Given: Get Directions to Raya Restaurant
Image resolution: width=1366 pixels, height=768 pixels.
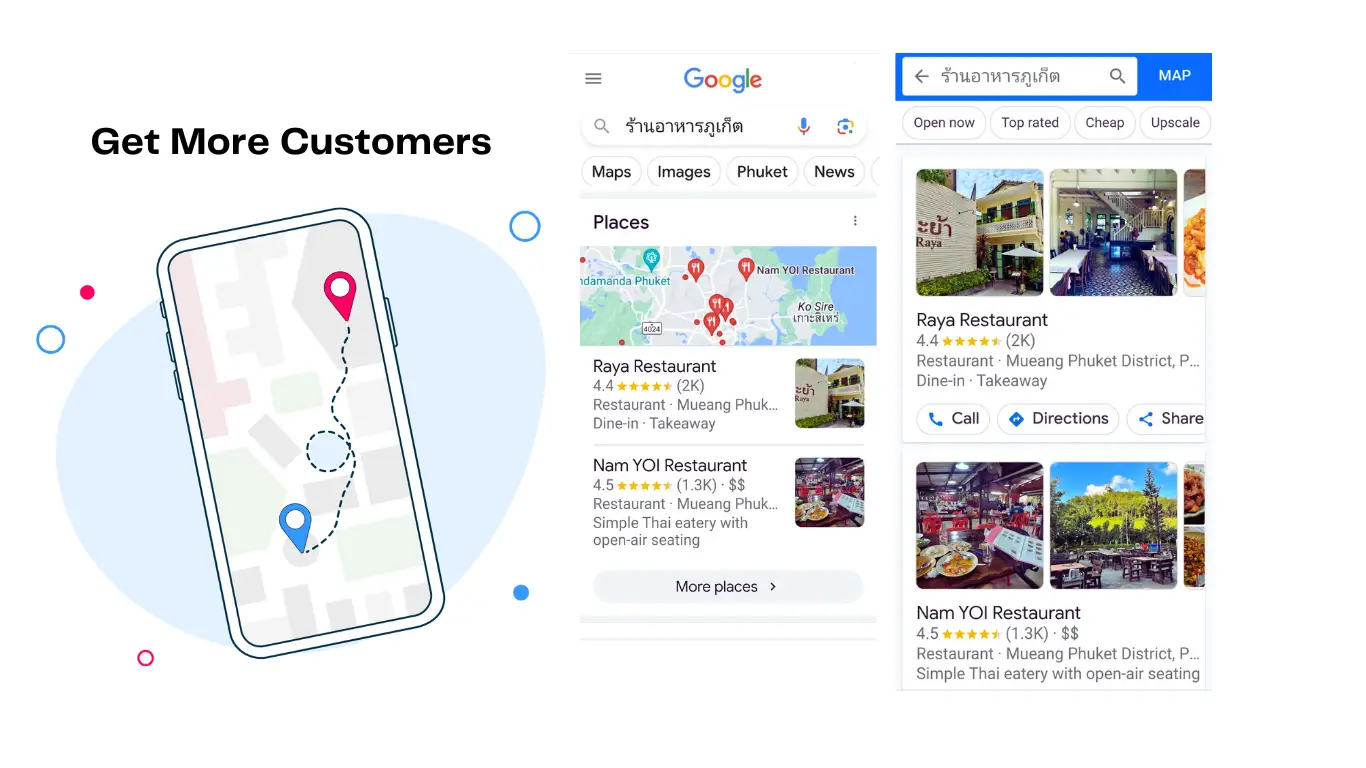Looking at the screenshot, I should [1058, 419].
